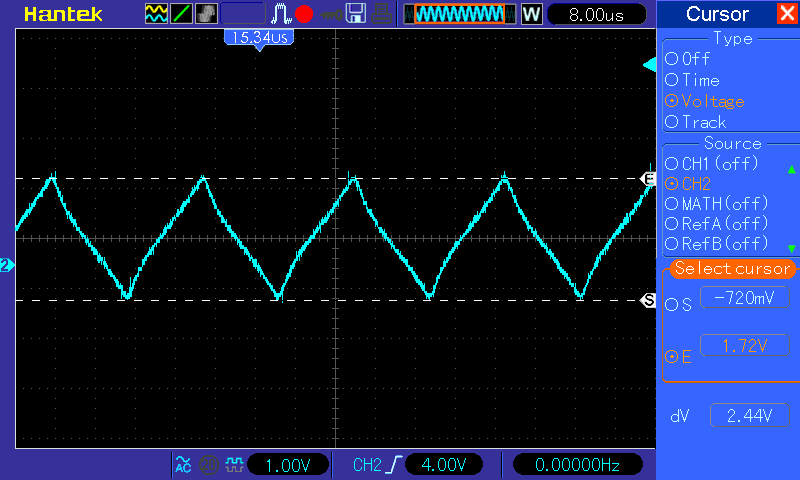The height and width of the screenshot is (480, 800).
Task: Click the red record/stop button
Action: click(x=304, y=14)
